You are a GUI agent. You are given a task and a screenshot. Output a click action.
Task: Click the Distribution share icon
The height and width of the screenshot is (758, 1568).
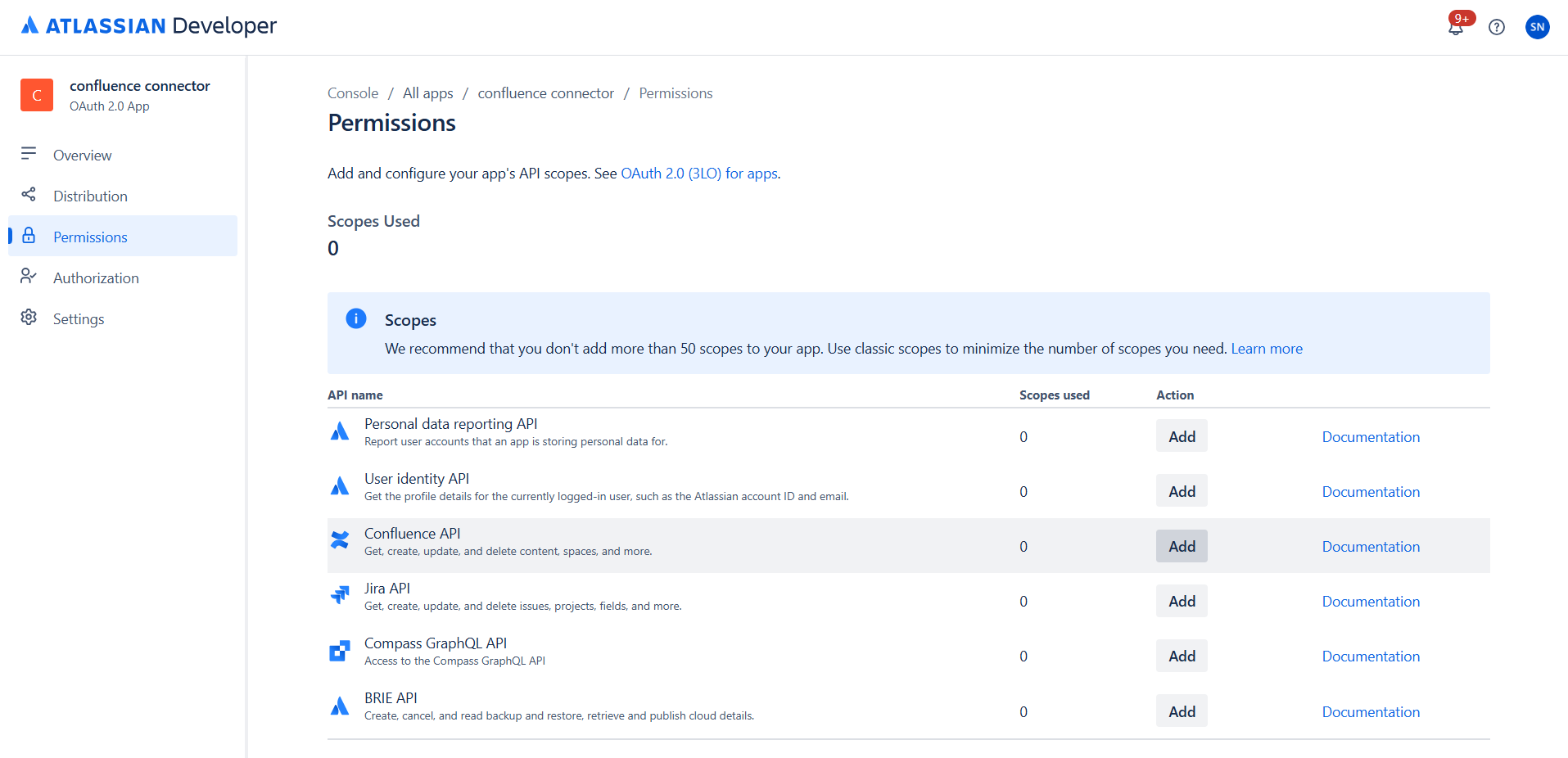pyautogui.click(x=29, y=195)
